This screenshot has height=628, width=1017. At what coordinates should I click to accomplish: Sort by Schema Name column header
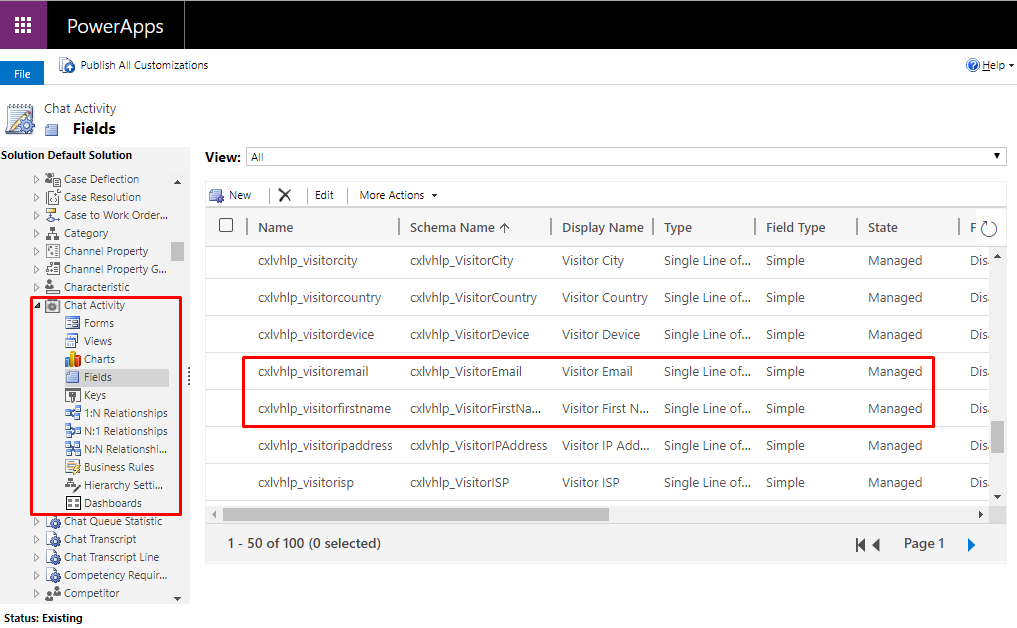tap(459, 228)
